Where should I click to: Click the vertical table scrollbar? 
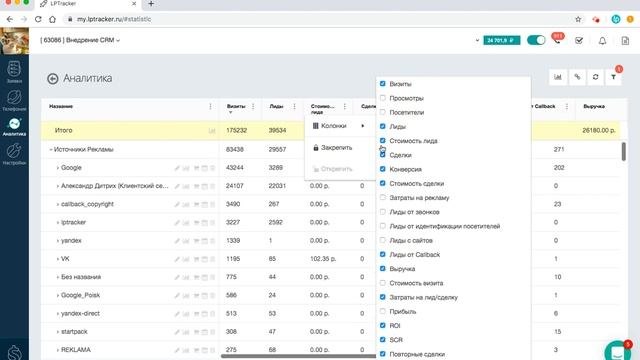(x=624, y=151)
